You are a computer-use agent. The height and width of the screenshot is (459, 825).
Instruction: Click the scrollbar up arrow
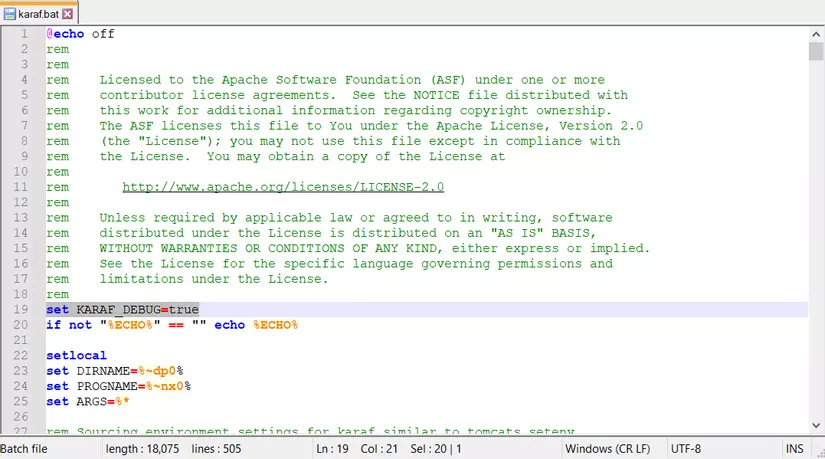pyautogui.click(x=816, y=34)
